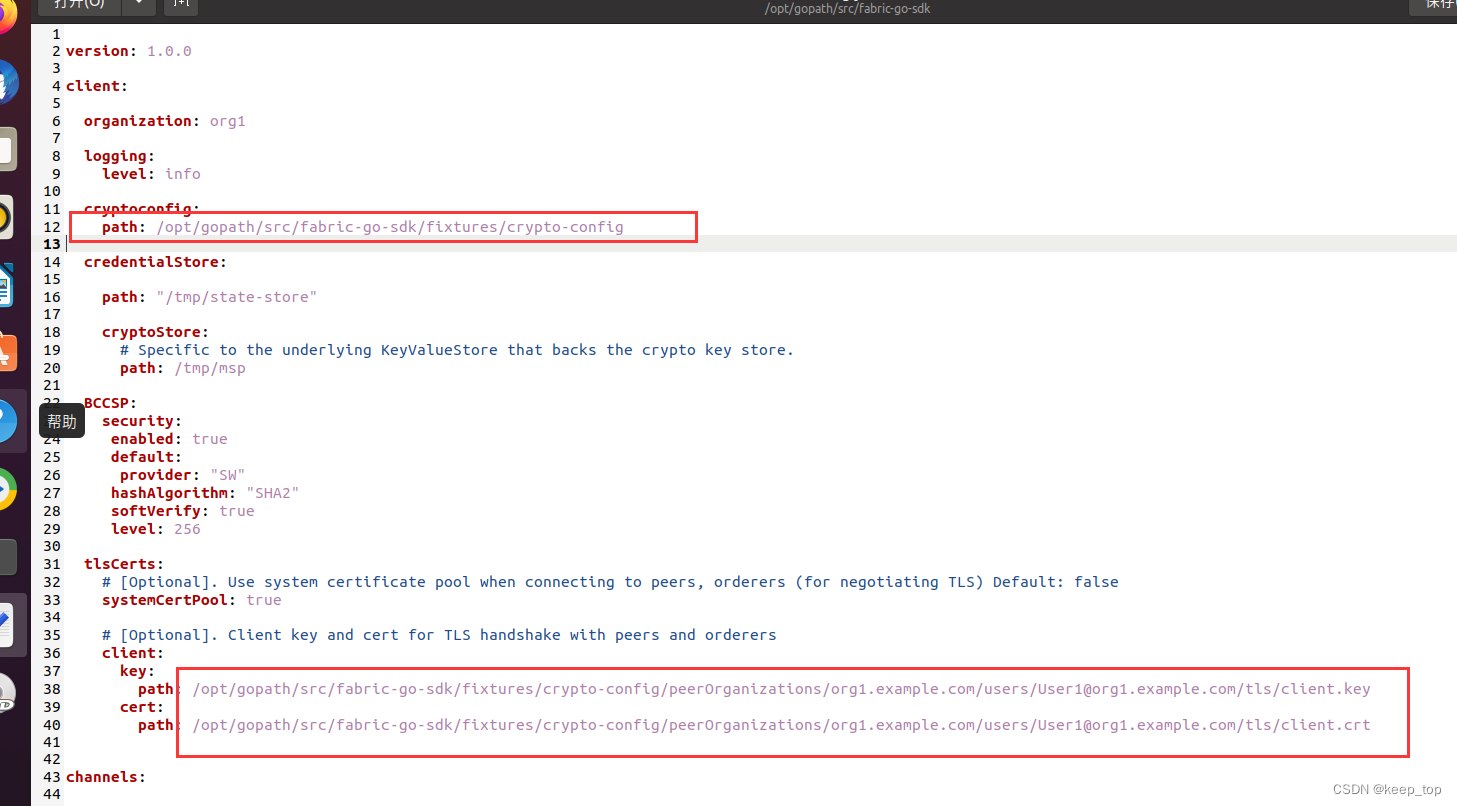Open the dropdown arrow beside 打开(O)
This screenshot has width=1457, height=806.
pyautogui.click(x=138, y=4)
